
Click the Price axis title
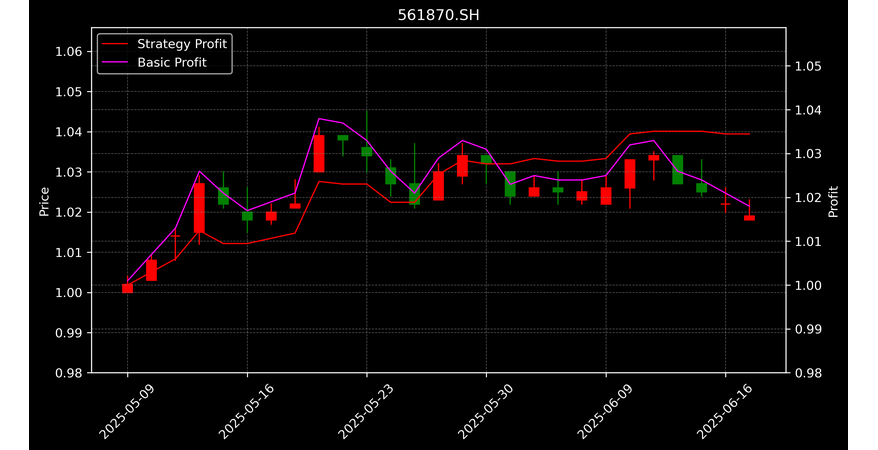tap(44, 201)
